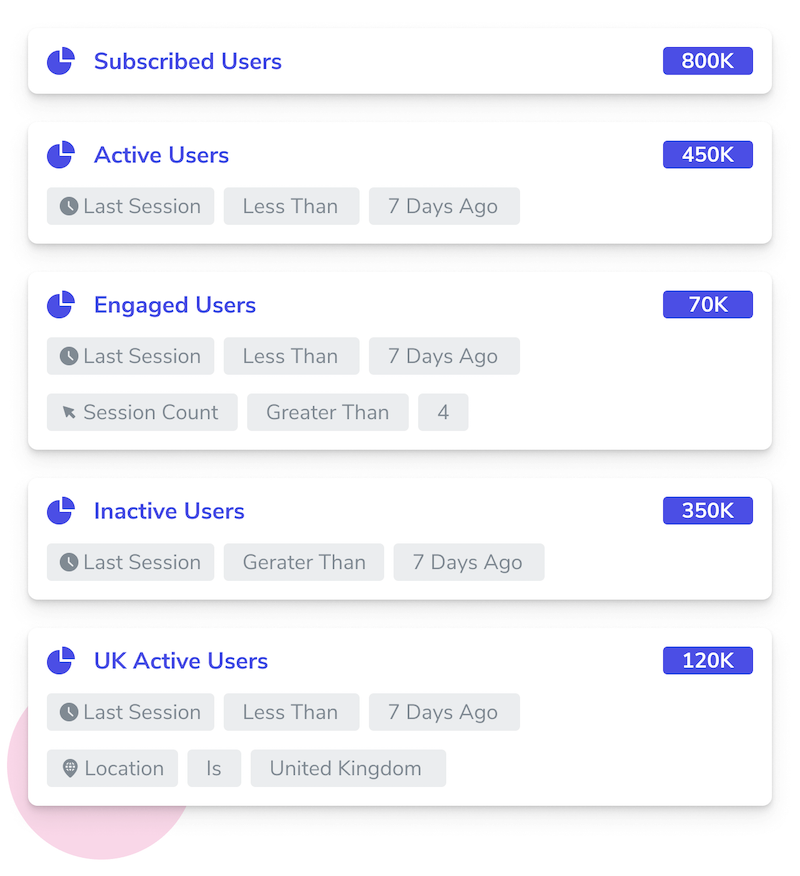This screenshot has width=800, height=876.
Task: Choose the United Kingdom location value
Action: (x=348, y=768)
